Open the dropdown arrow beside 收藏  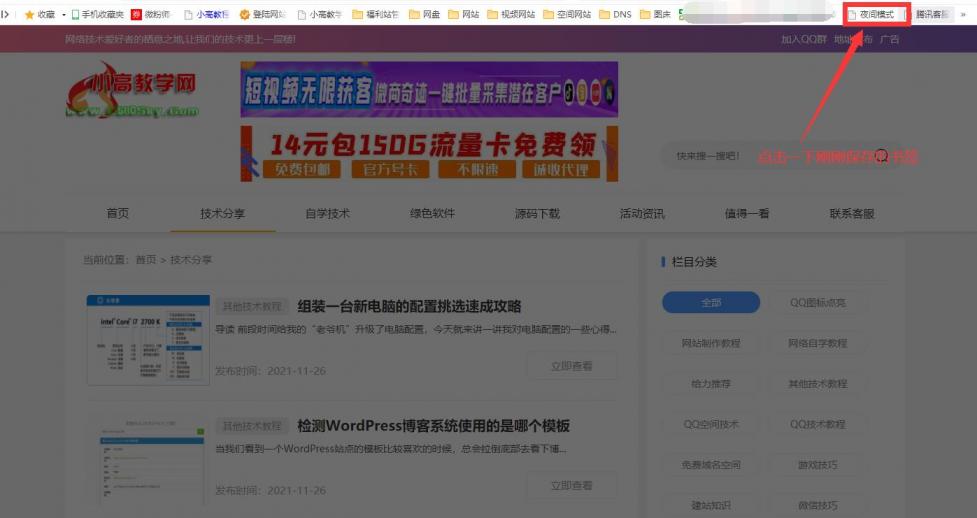tap(64, 15)
